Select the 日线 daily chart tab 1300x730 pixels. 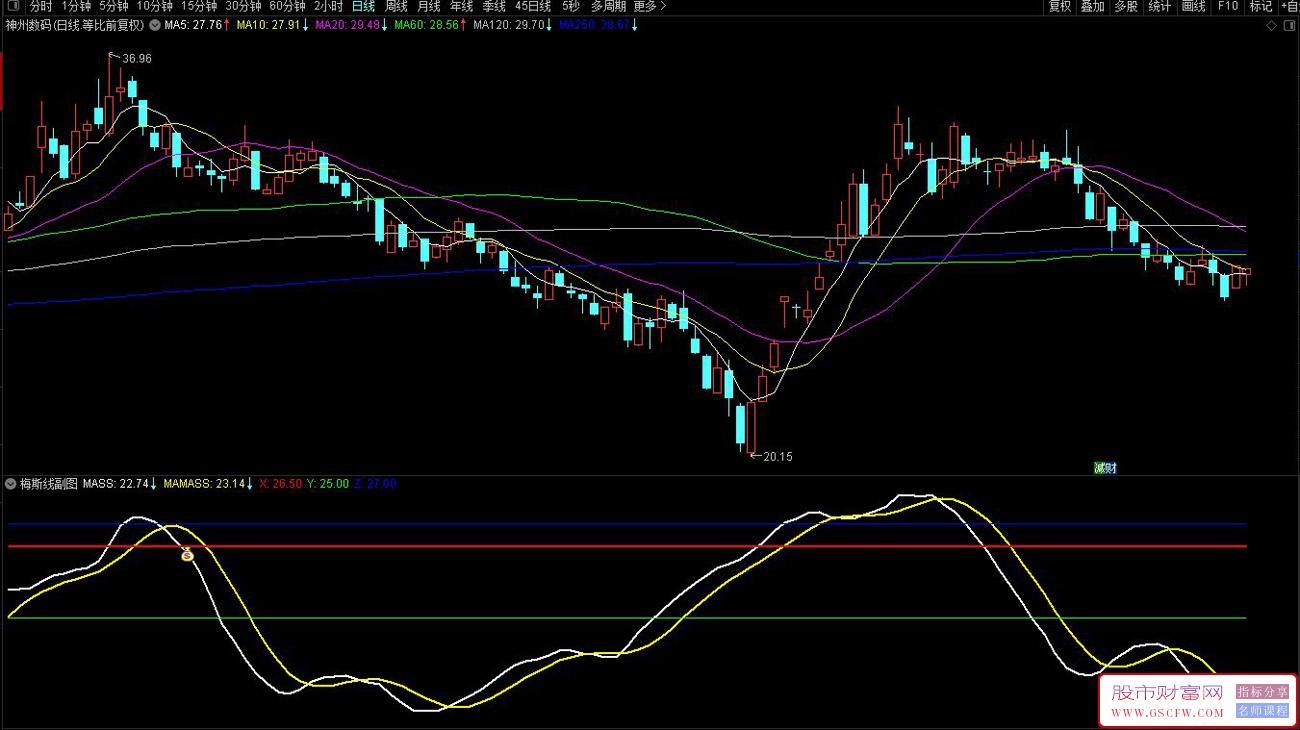point(364,6)
